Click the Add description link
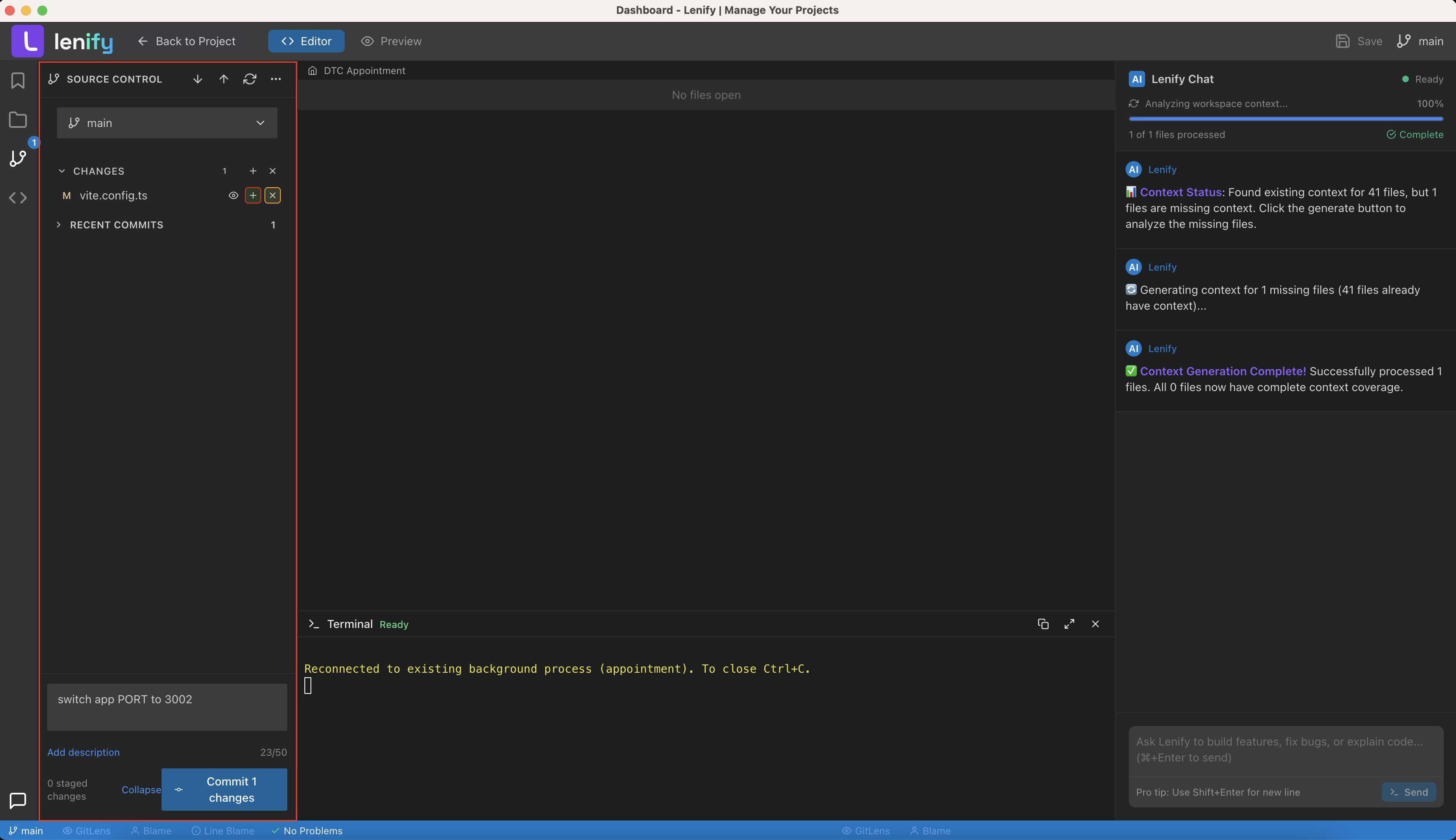Image resolution: width=1456 pixels, height=840 pixels. click(x=83, y=752)
